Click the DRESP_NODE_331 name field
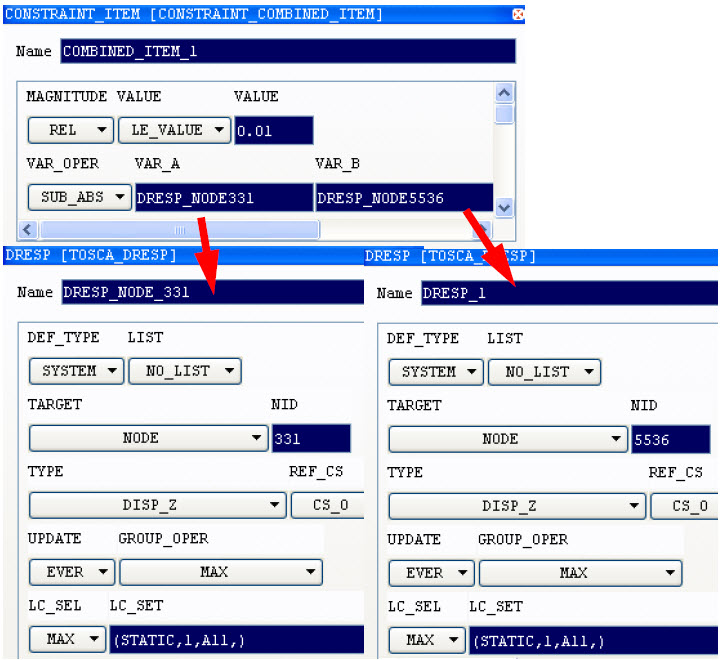 coord(212,292)
